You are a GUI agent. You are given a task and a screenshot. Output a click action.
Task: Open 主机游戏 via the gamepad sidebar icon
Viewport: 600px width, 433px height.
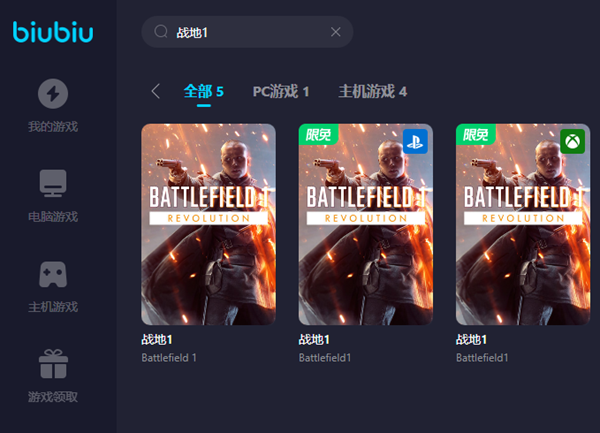click(53, 274)
